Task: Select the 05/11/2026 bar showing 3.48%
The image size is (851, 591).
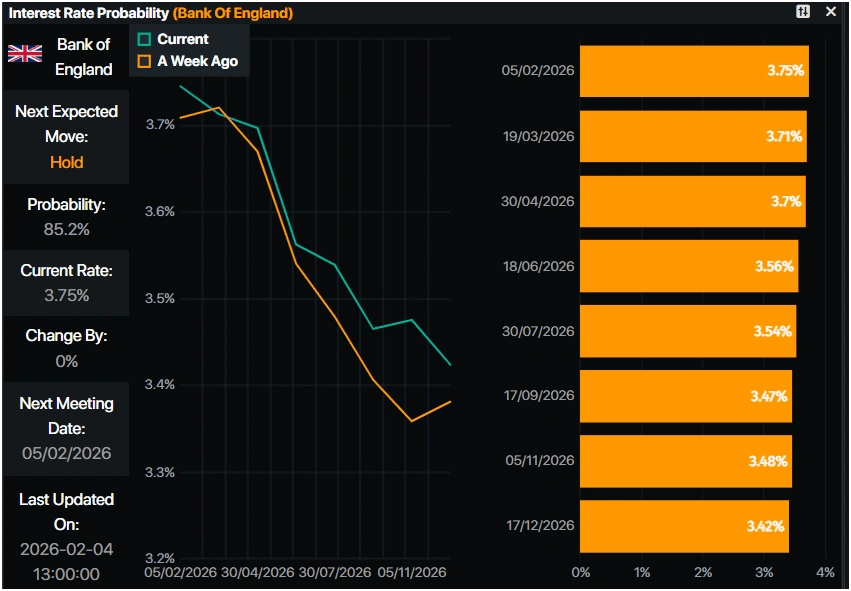Action: point(686,461)
